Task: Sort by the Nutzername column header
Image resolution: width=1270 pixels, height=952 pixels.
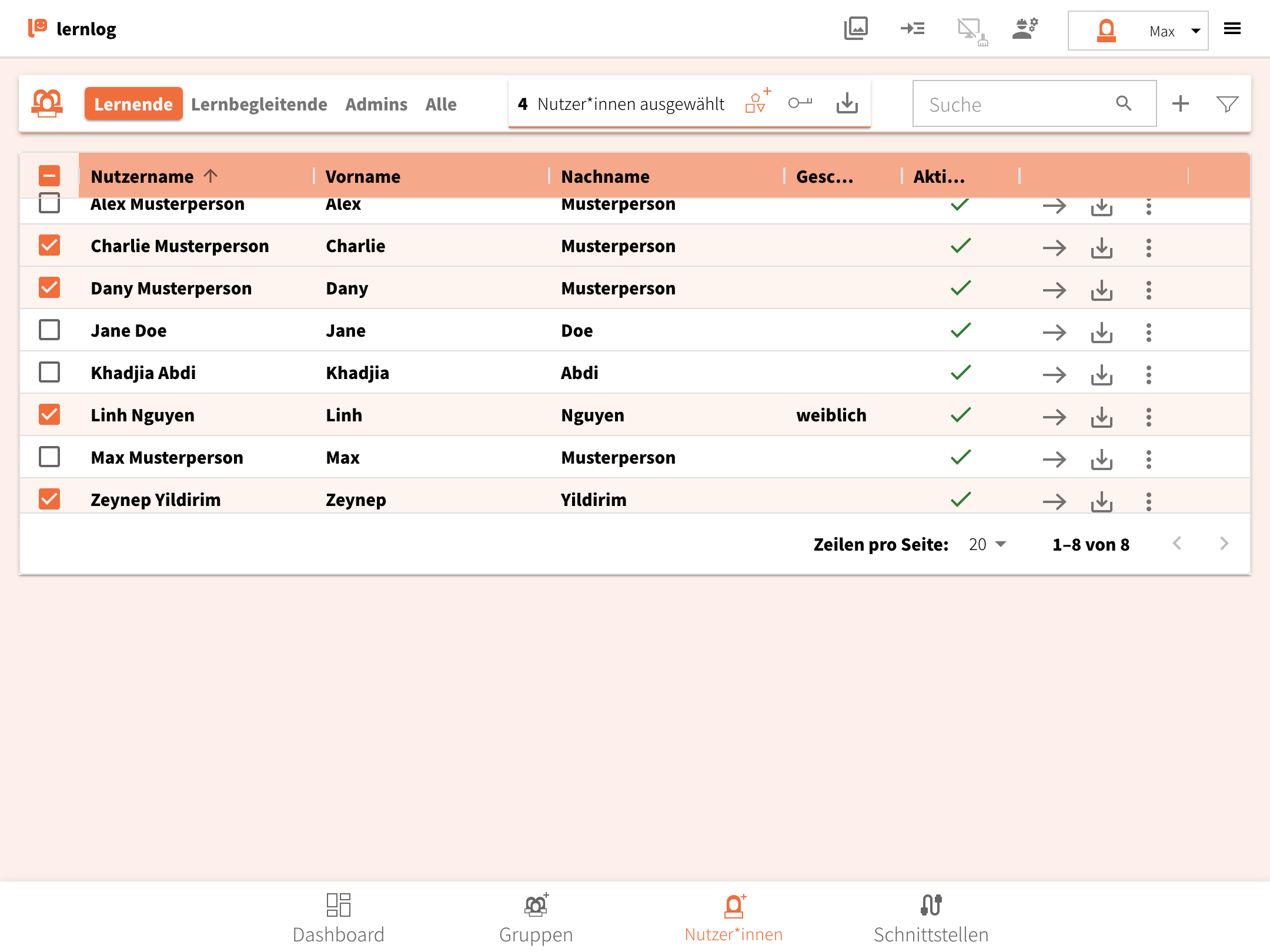Action: point(142,176)
